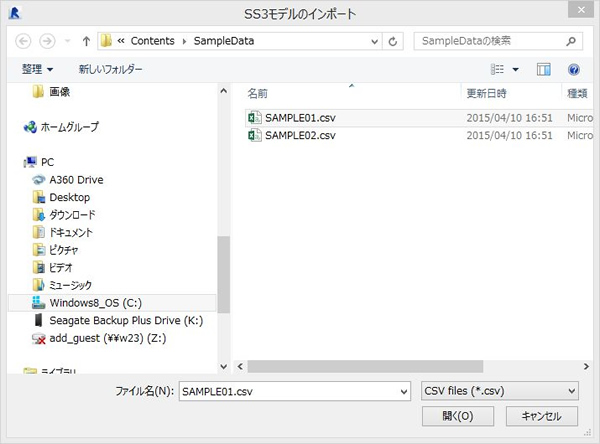Click the SAMPLE01.csv Excel icon
Viewport: 600px width, 444px height.
click(x=254, y=118)
